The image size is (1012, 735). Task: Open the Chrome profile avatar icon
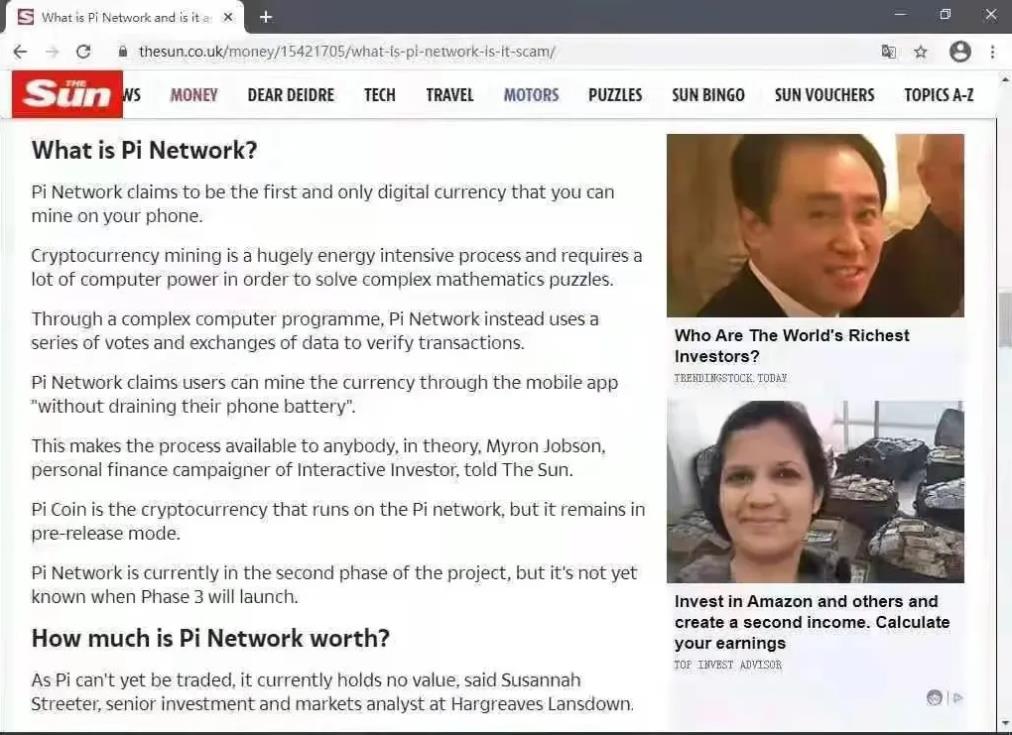click(x=960, y=52)
